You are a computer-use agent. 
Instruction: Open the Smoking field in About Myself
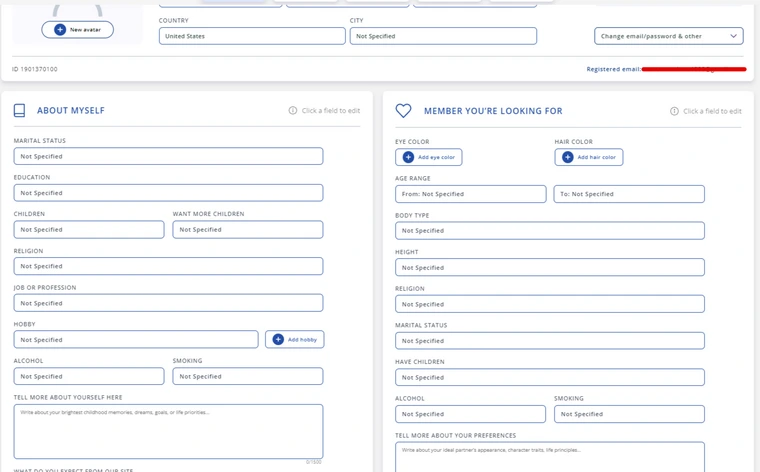(x=248, y=376)
